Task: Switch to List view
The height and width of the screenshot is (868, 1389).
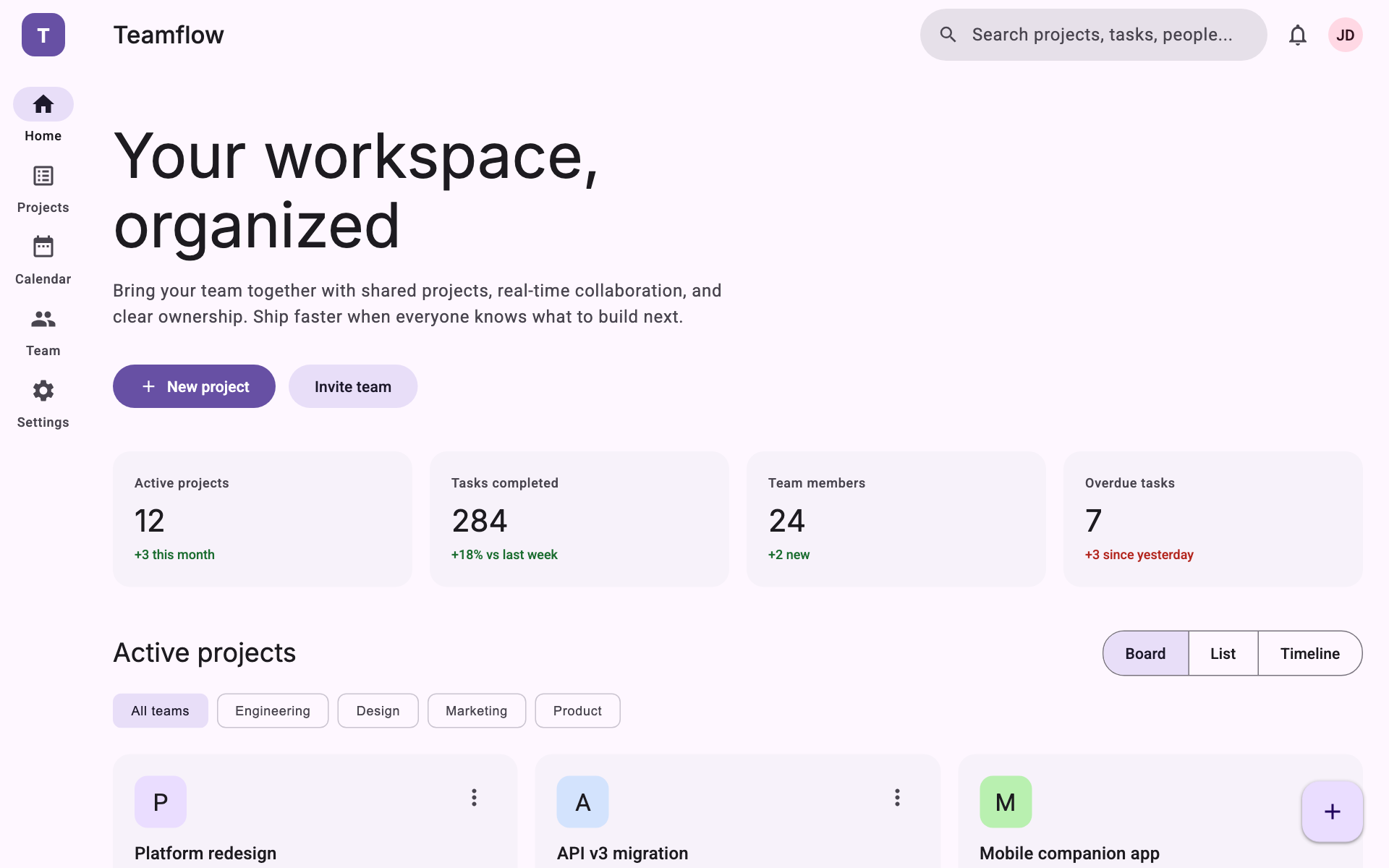Action: tap(1223, 654)
